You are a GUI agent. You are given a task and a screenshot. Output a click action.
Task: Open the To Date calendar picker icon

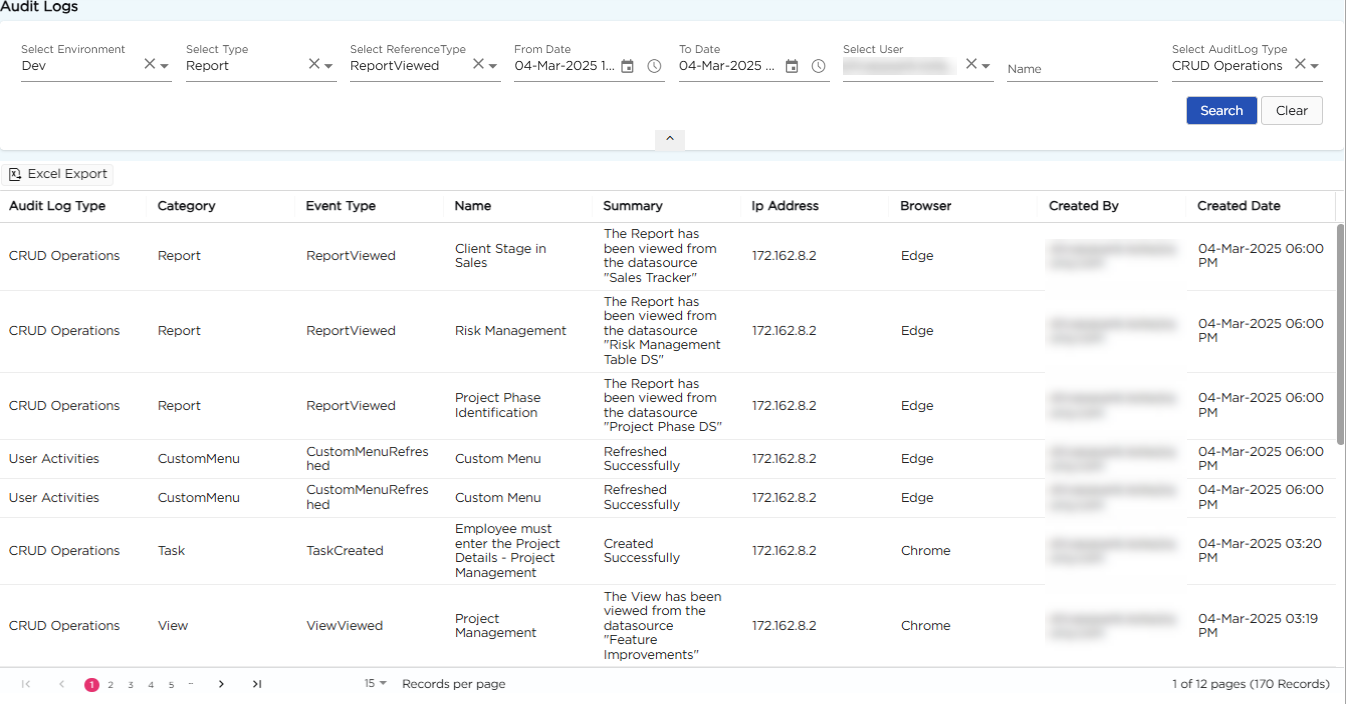791,66
